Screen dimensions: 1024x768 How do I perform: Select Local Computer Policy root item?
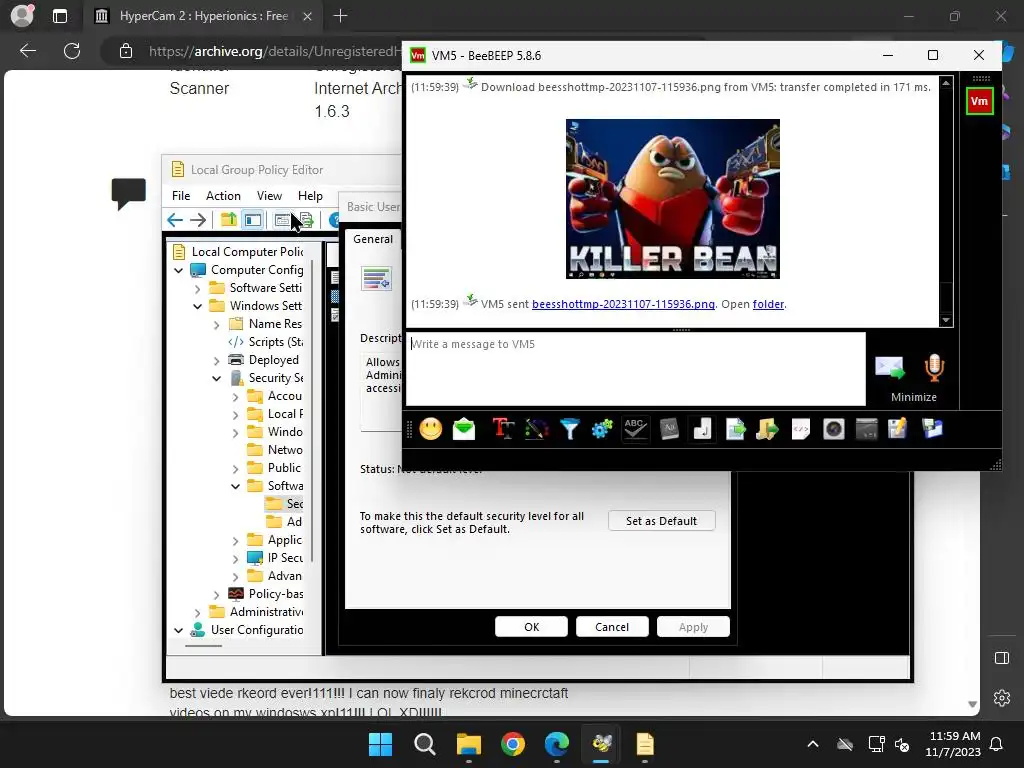pyautogui.click(x=238, y=251)
